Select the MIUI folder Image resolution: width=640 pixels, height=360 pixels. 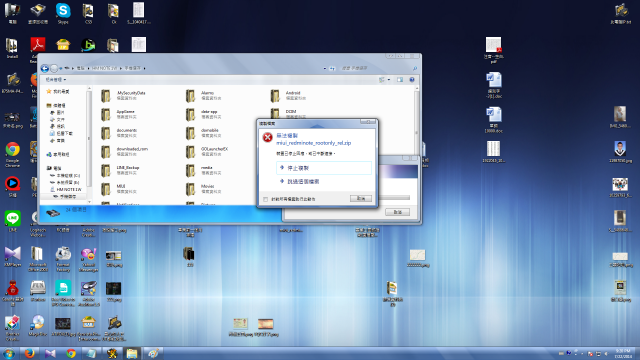click(x=119, y=189)
